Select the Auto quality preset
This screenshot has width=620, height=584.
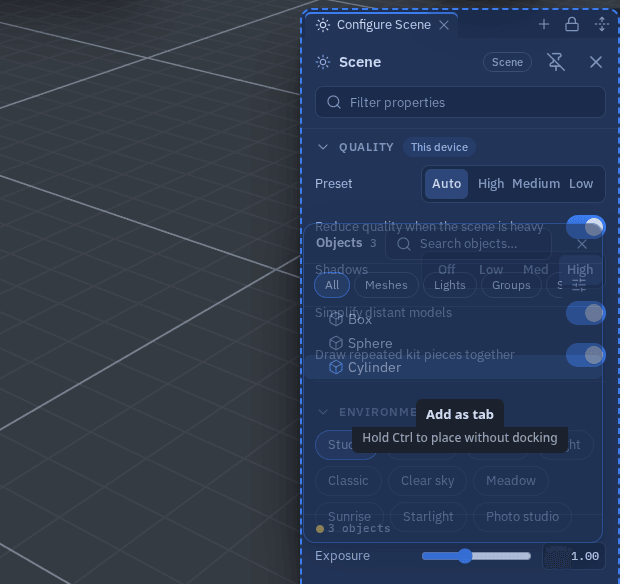[446, 184]
